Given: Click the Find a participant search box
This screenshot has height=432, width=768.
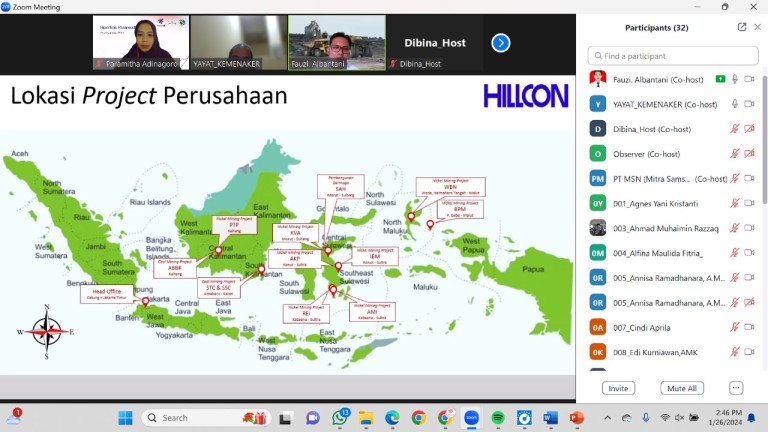Looking at the screenshot, I should [x=672, y=56].
